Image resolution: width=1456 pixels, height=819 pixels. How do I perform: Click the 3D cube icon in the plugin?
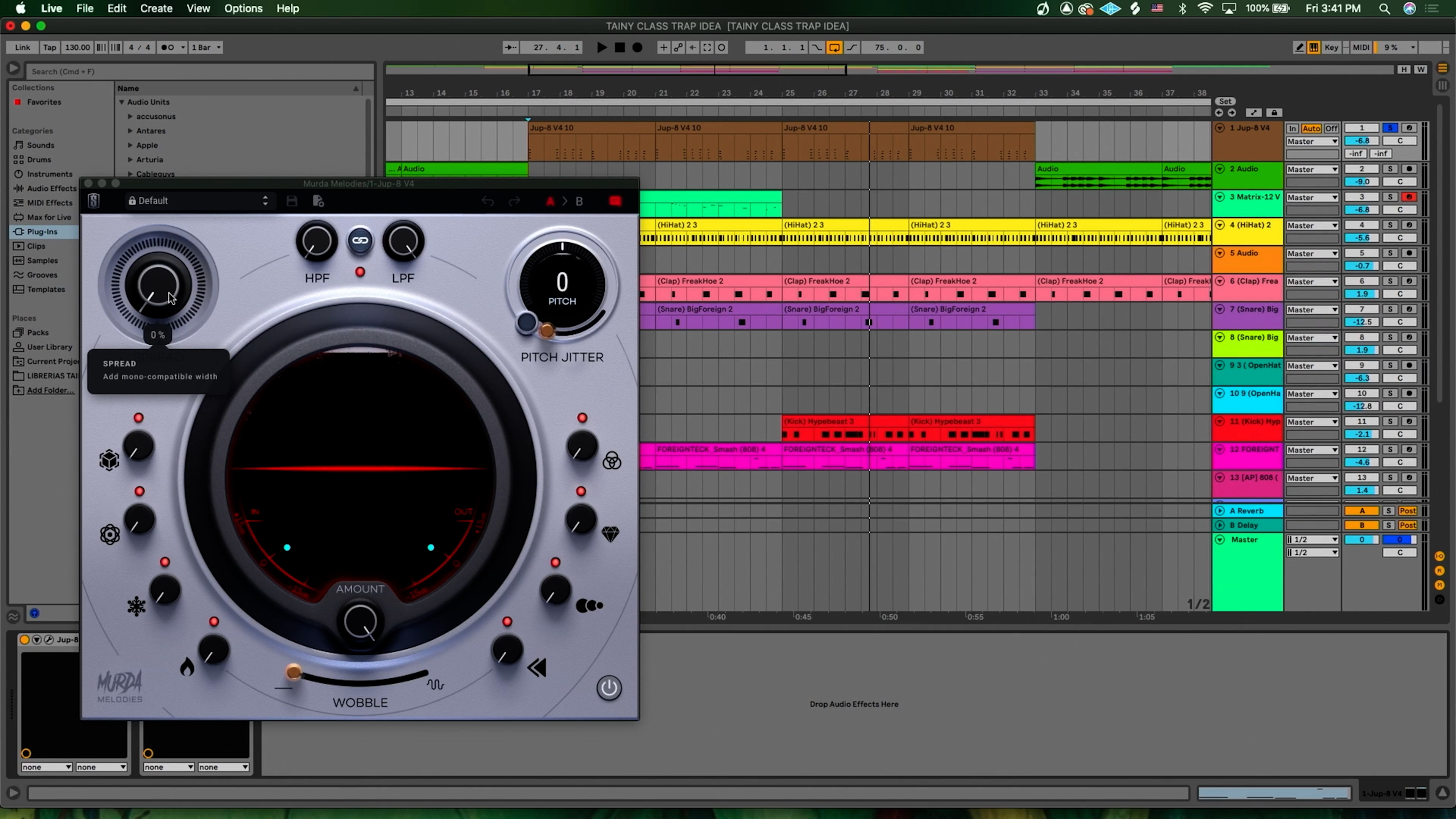109,460
